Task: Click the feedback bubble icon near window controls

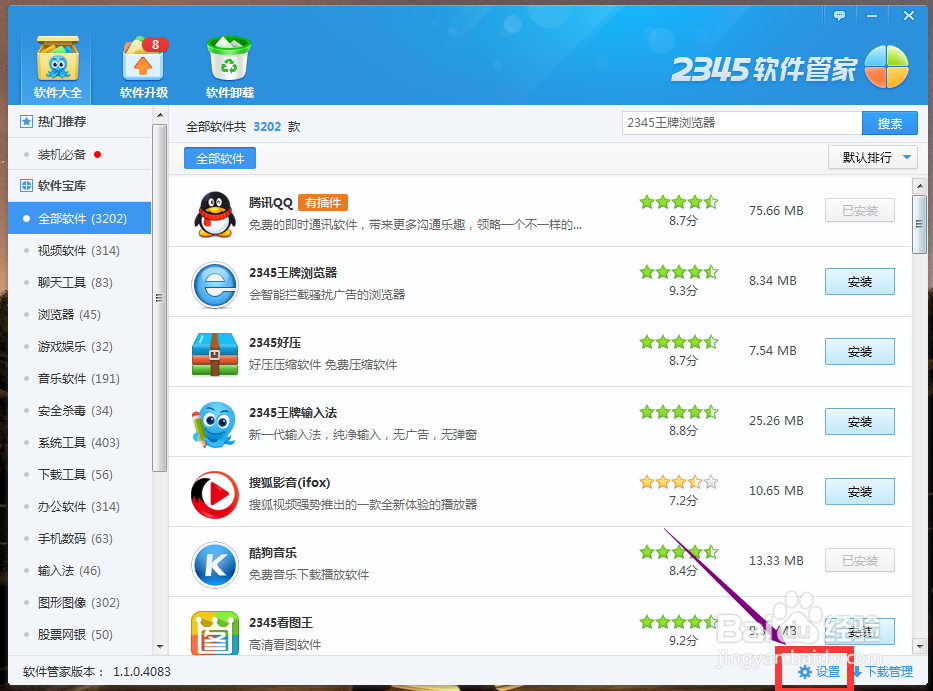Action: point(839,15)
